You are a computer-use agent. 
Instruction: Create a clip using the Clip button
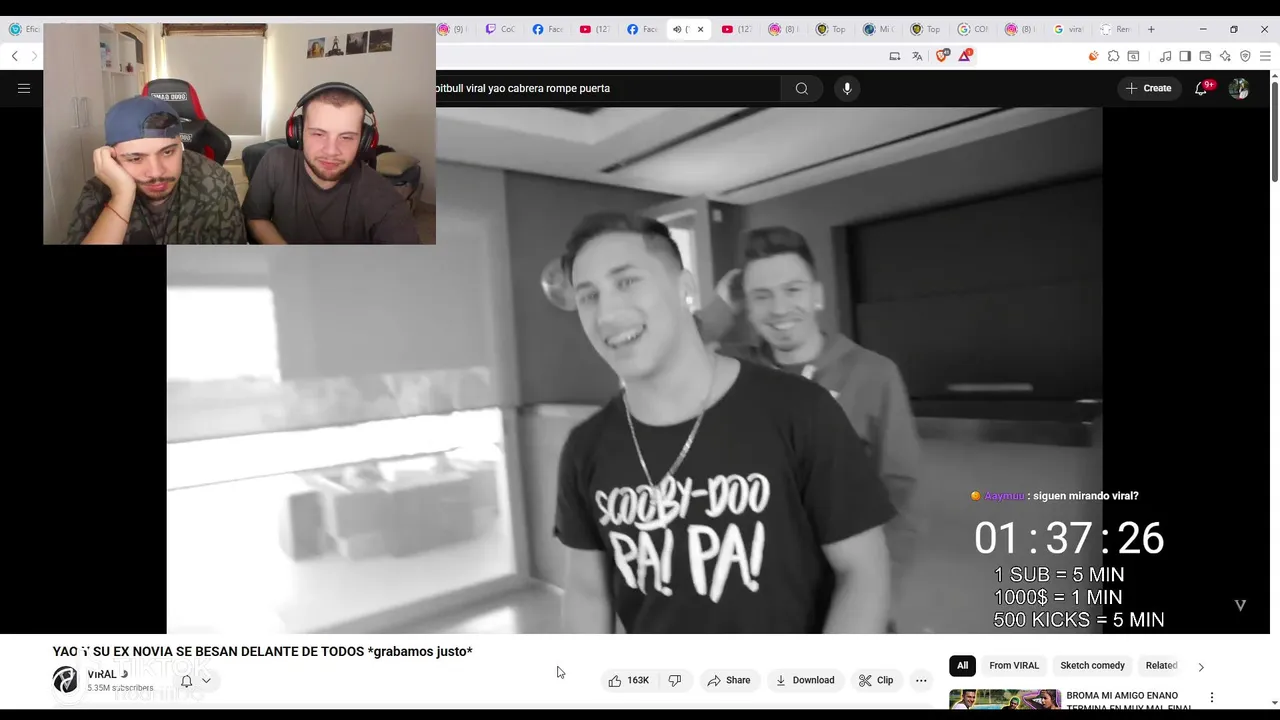[x=876, y=680]
